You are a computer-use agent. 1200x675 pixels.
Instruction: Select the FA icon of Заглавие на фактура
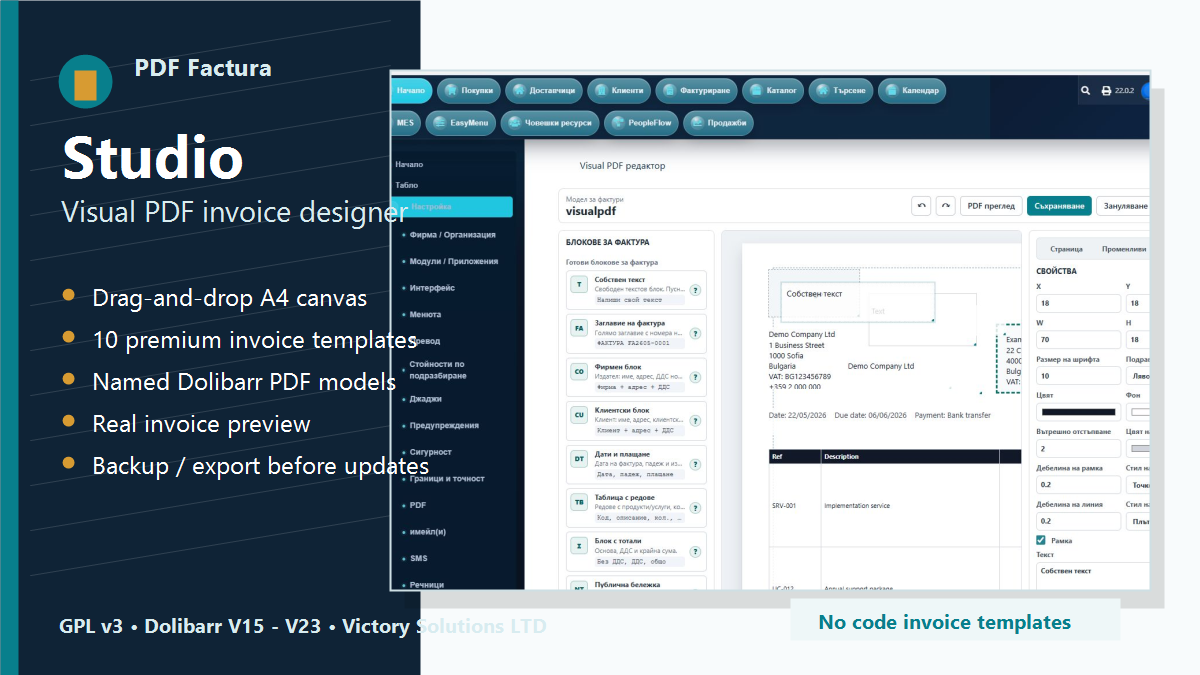578,328
